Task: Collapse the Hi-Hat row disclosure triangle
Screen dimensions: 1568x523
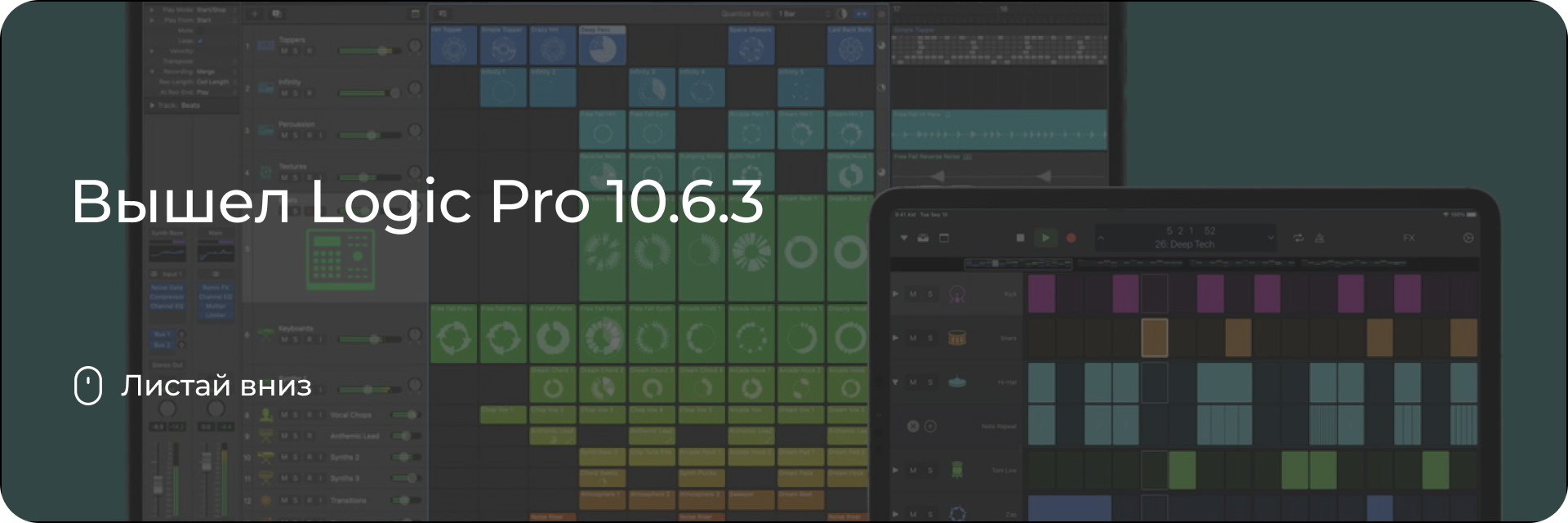Action: 895,382
